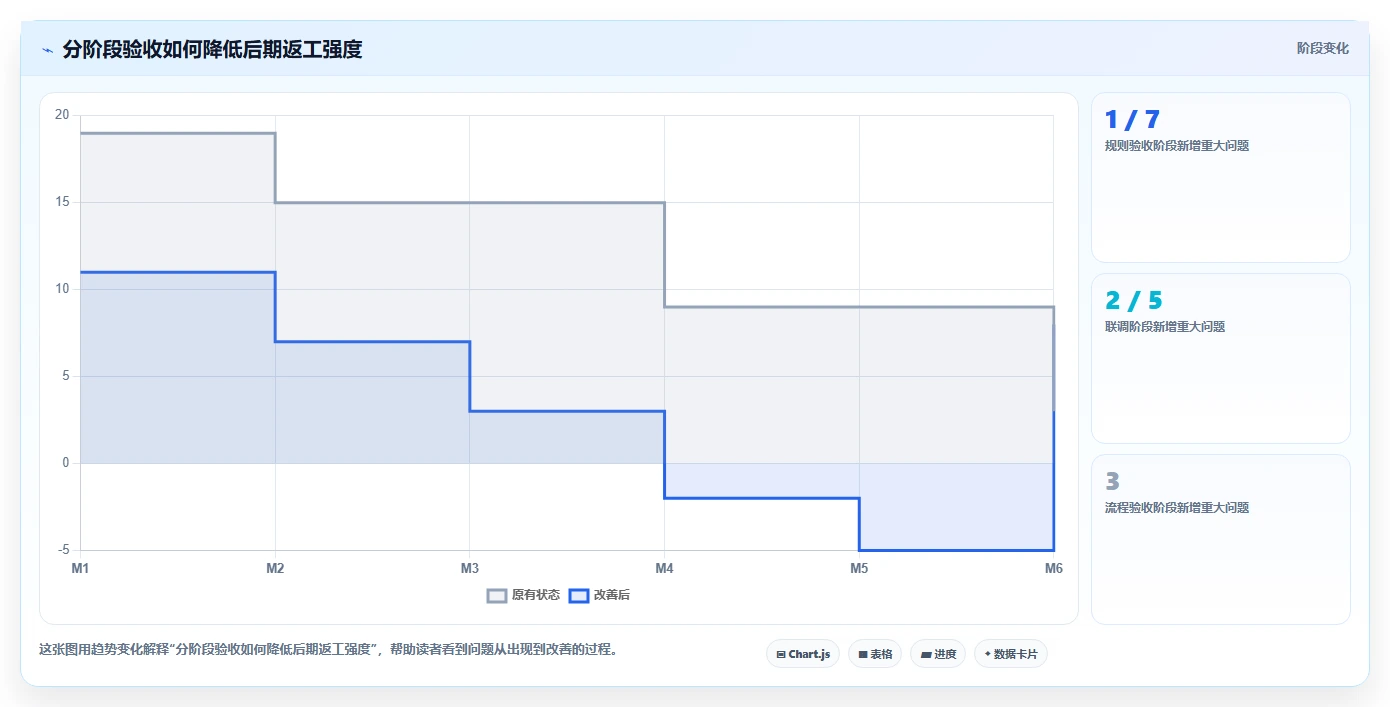Click the text 流程验收阶段新增重大问题
This screenshot has height=707, width=1390.
pyautogui.click(x=1177, y=508)
